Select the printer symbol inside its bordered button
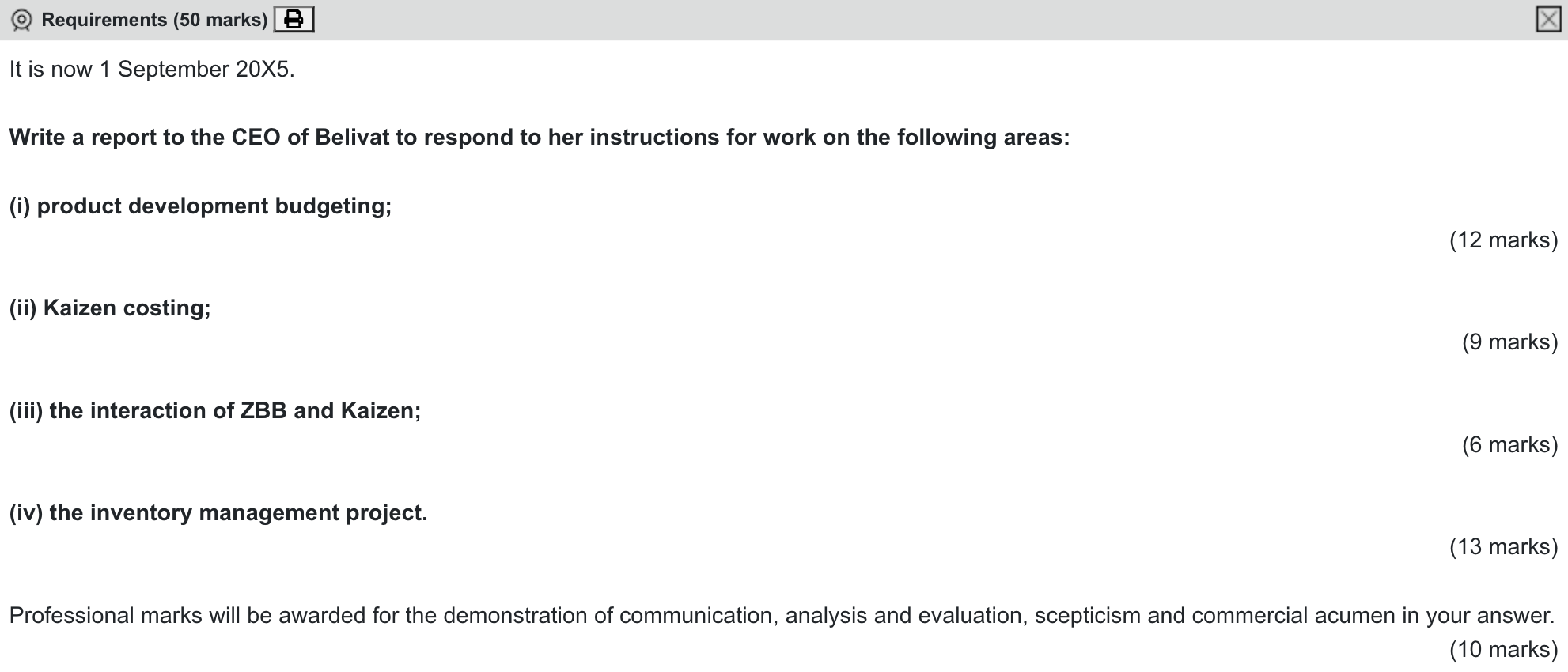This screenshot has height=672, width=1568. click(x=293, y=19)
